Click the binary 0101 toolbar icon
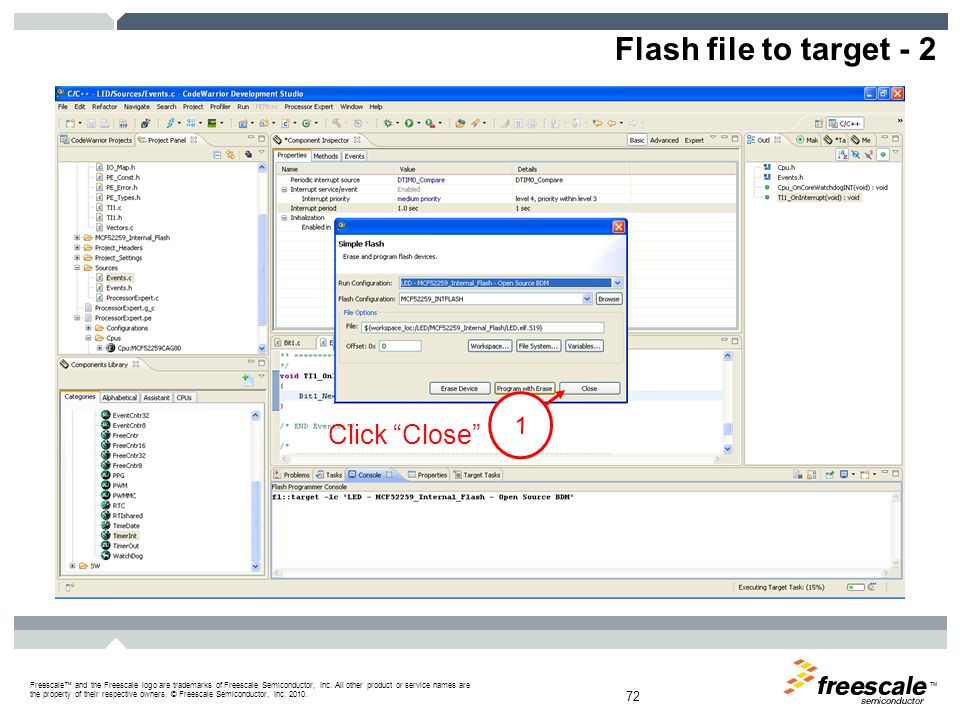 tap(190, 123)
